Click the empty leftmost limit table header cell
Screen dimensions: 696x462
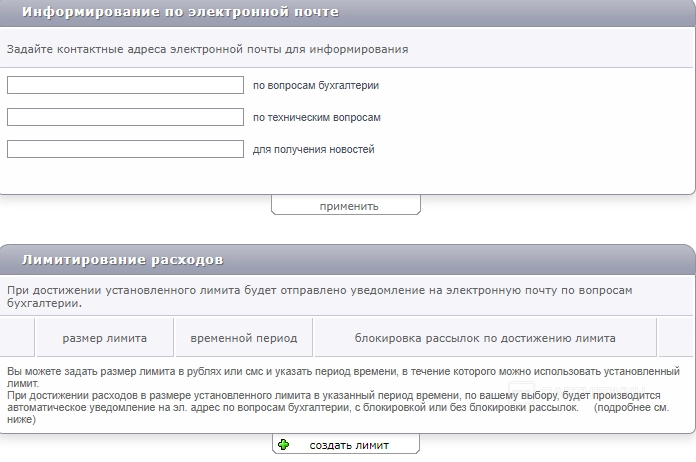[x=17, y=338]
